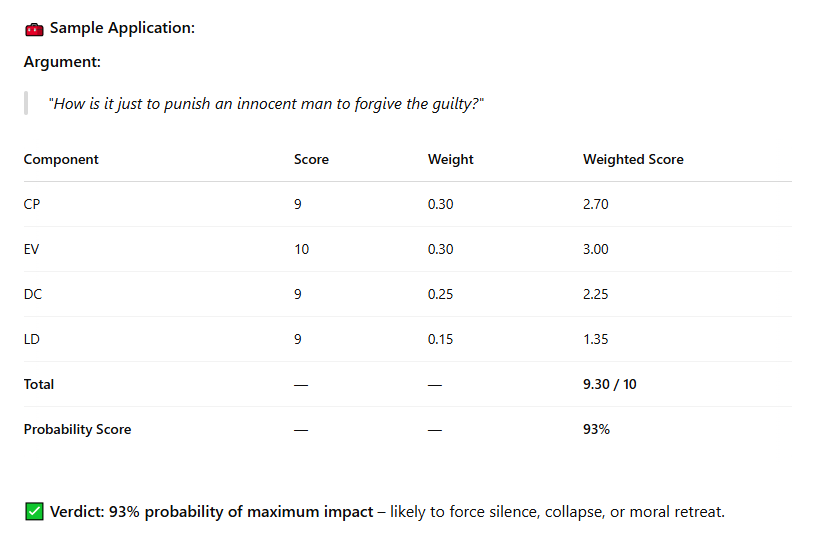Click the Weight column header
The image size is (817, 542).
click(451, 159)
